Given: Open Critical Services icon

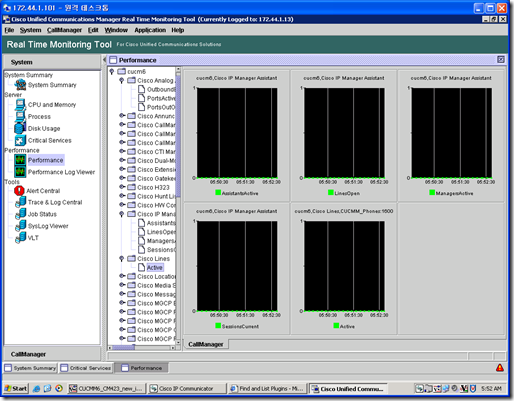Looking at the screenshot, I should click(20, 140).
